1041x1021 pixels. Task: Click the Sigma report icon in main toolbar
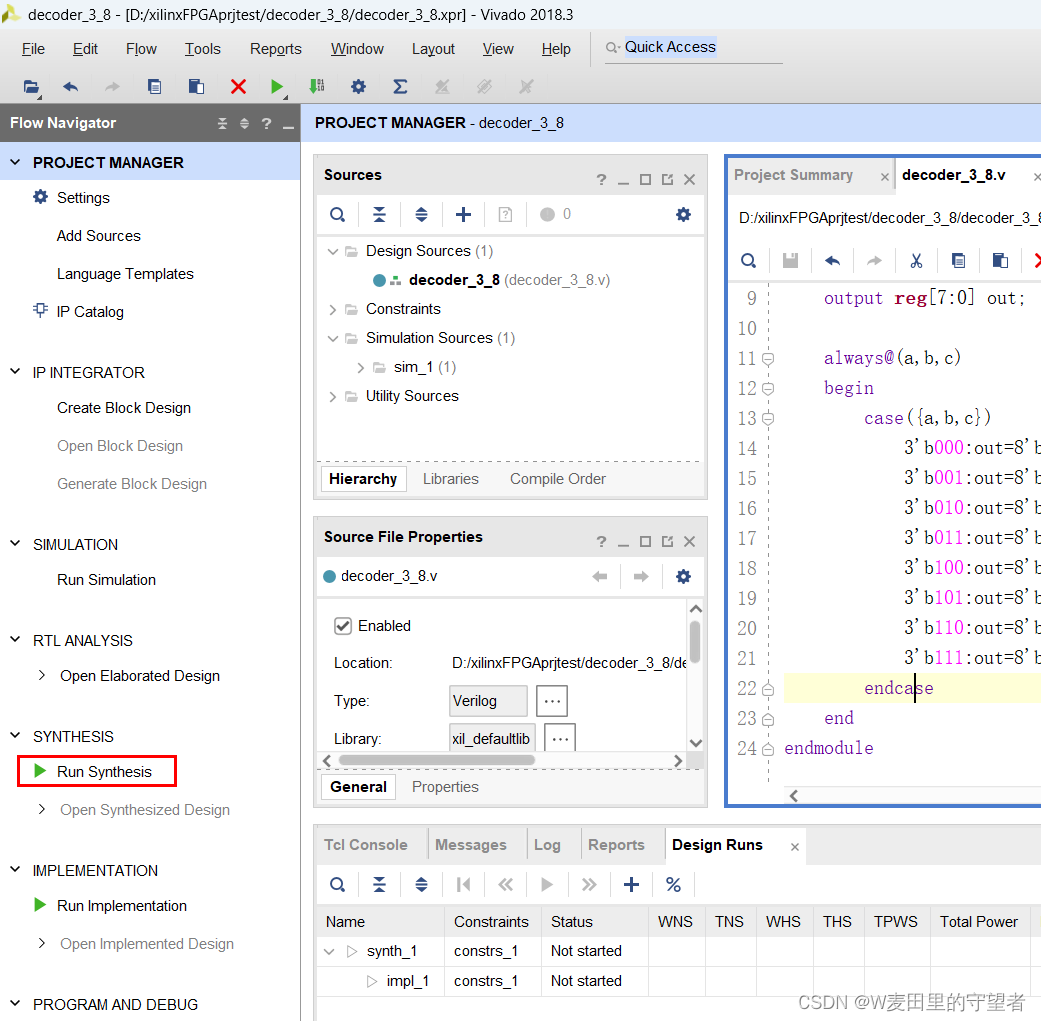(x=400, y=86)
